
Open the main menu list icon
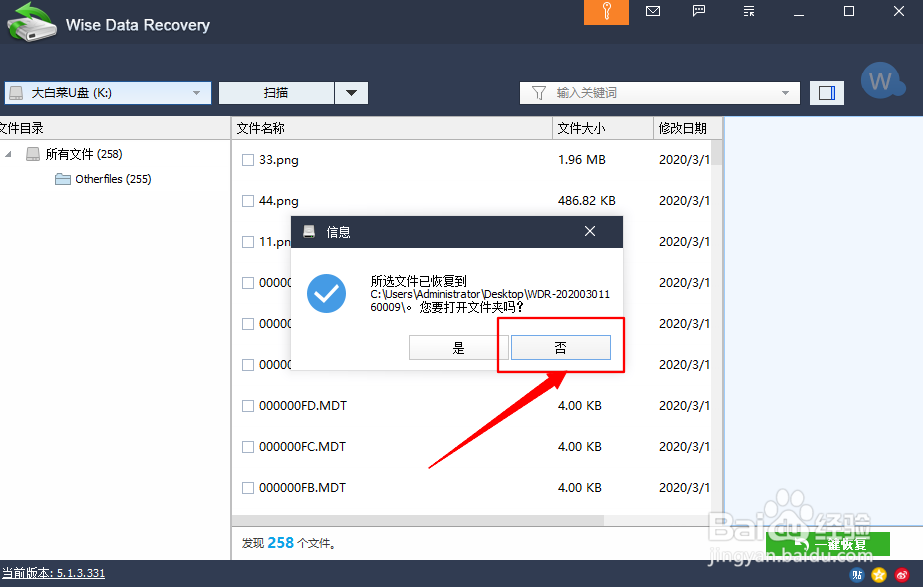tap(747, 13)
